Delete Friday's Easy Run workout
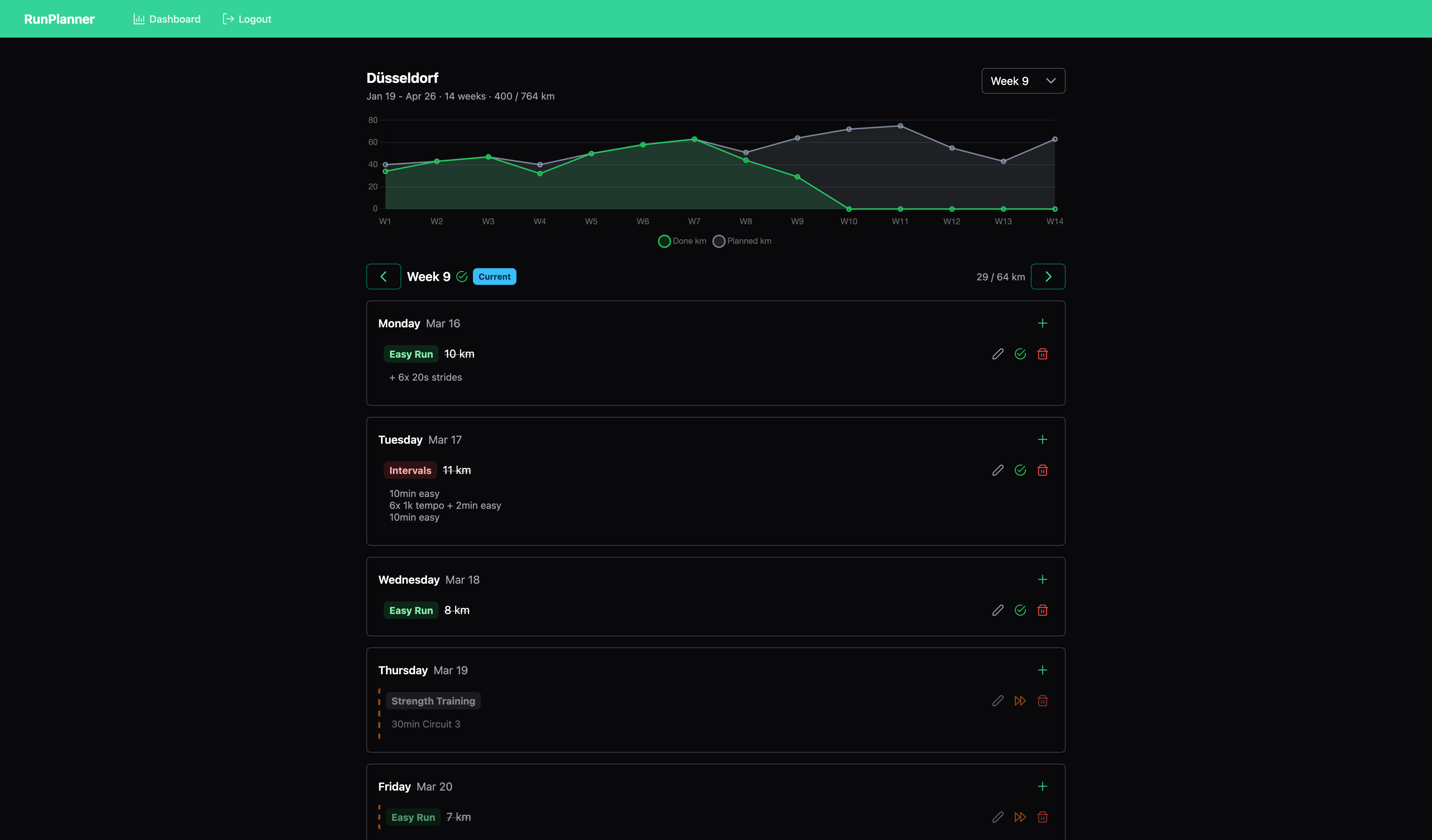This screenshot has height=840, width=1432. coord(1043,817)
